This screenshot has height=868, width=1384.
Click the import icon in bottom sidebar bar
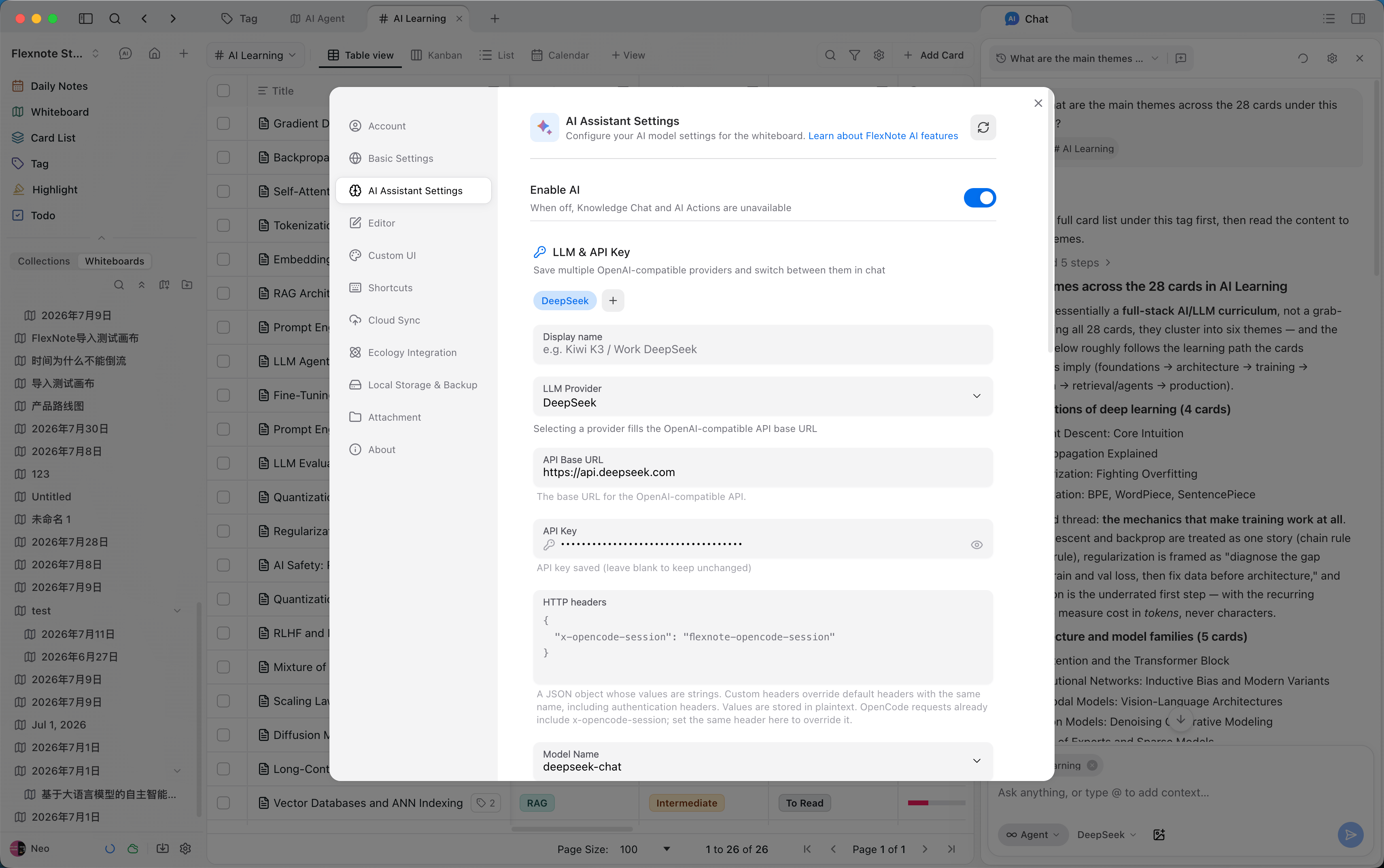(163, 849)
